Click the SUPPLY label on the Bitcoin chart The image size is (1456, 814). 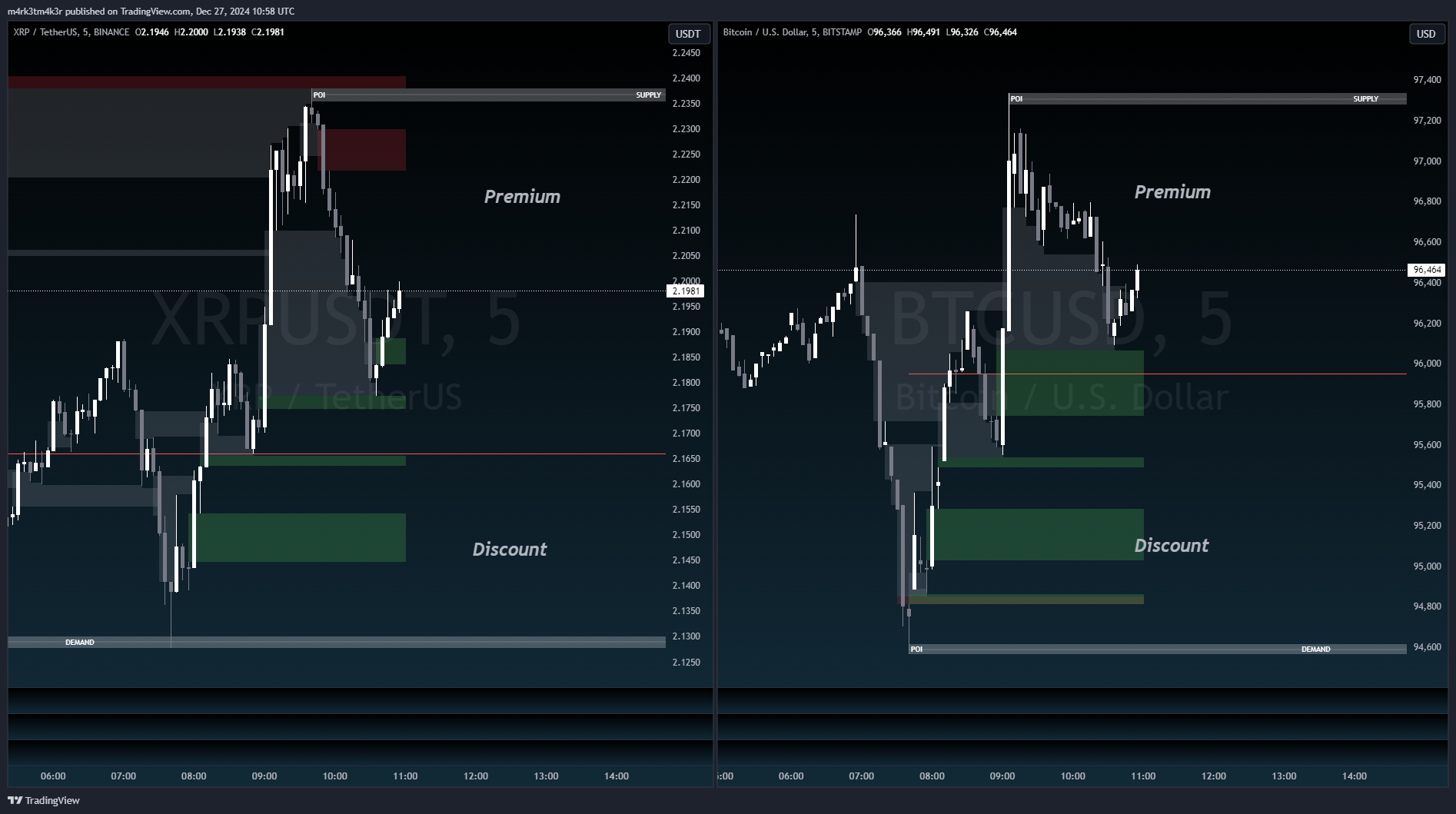pos(1365,99)
